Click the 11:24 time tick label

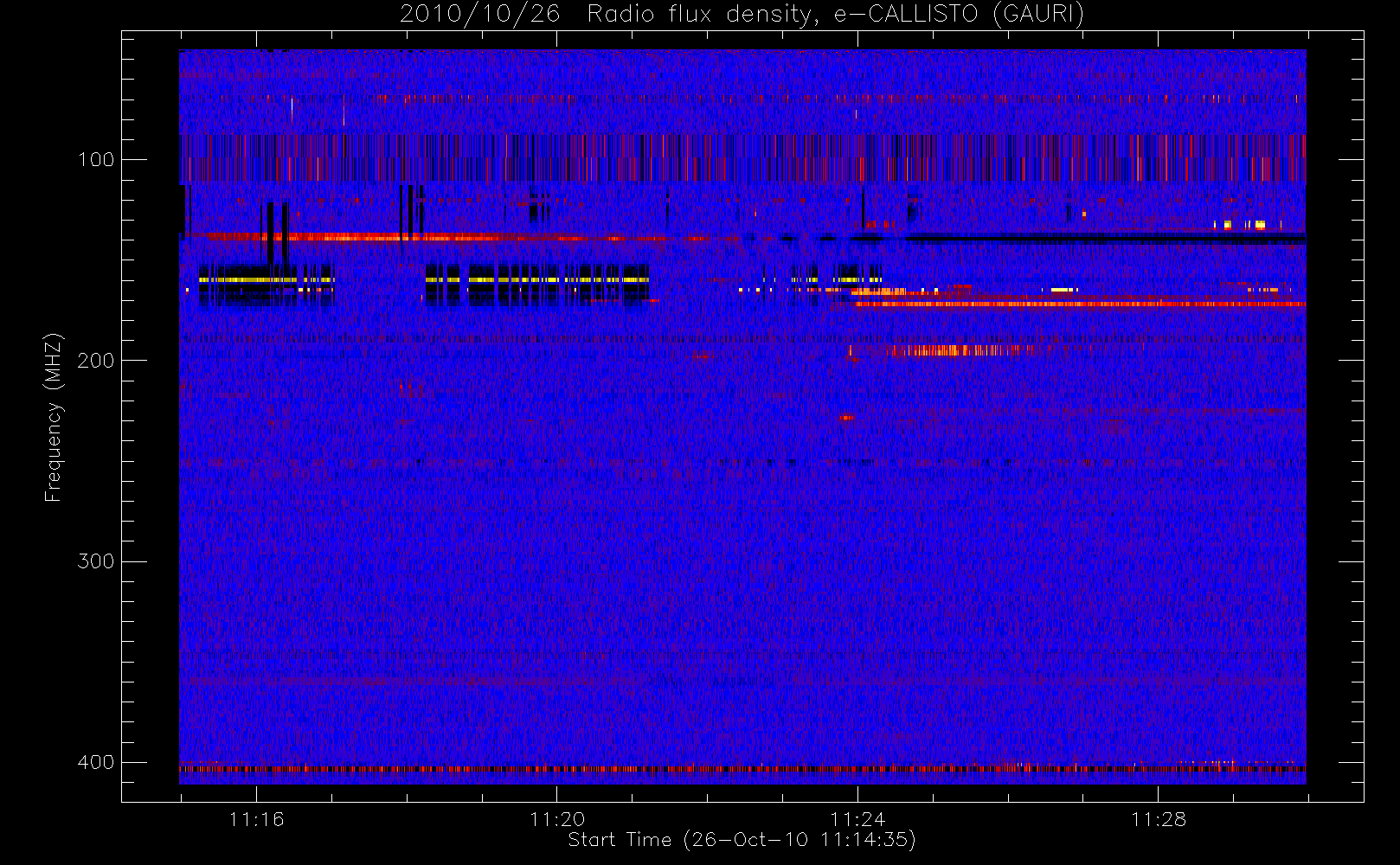(x=857, y=819)
